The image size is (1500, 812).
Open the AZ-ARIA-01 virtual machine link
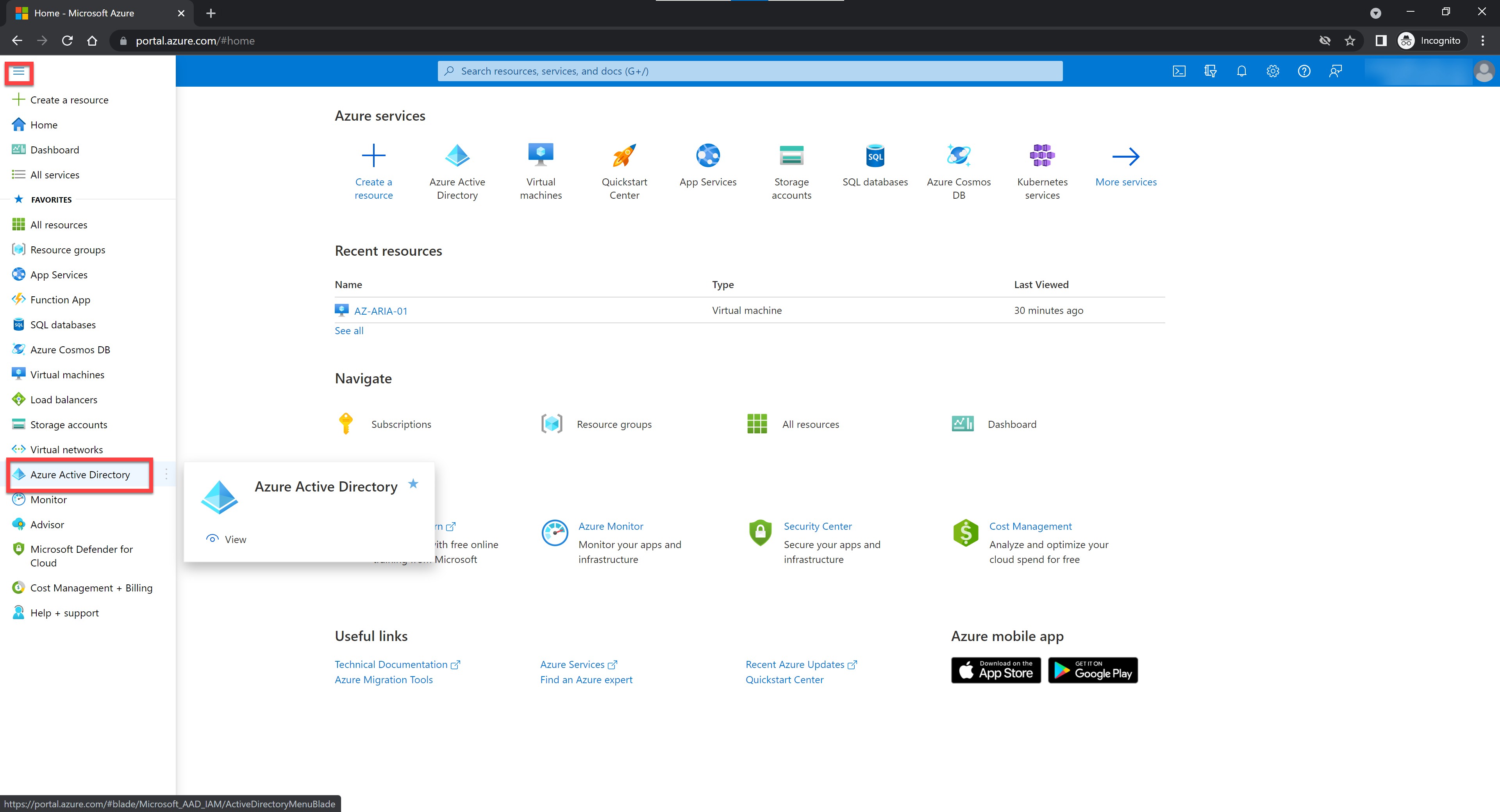point(381,311)
